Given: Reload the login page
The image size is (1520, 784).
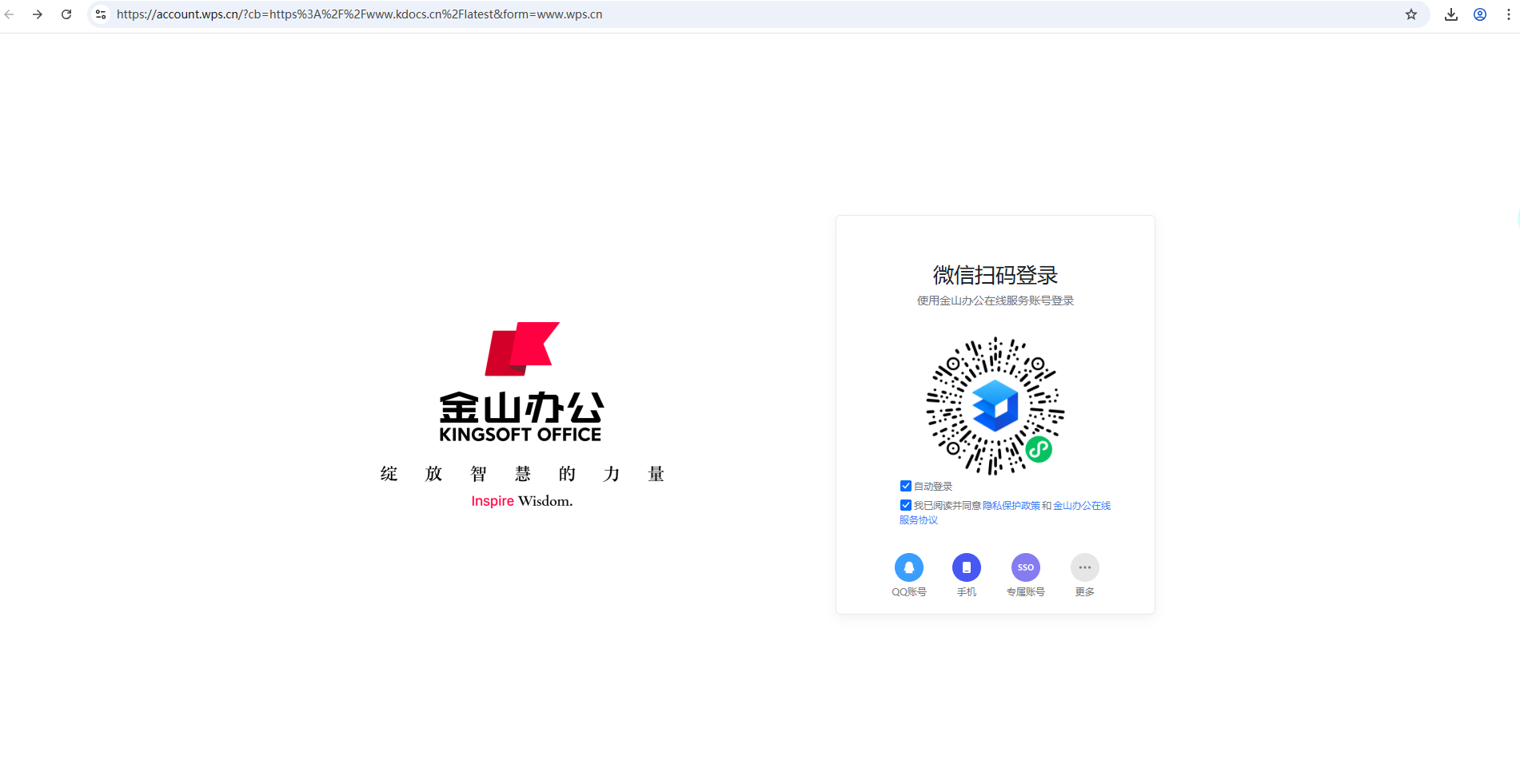Looking at the screenshot, I should 66,14.
